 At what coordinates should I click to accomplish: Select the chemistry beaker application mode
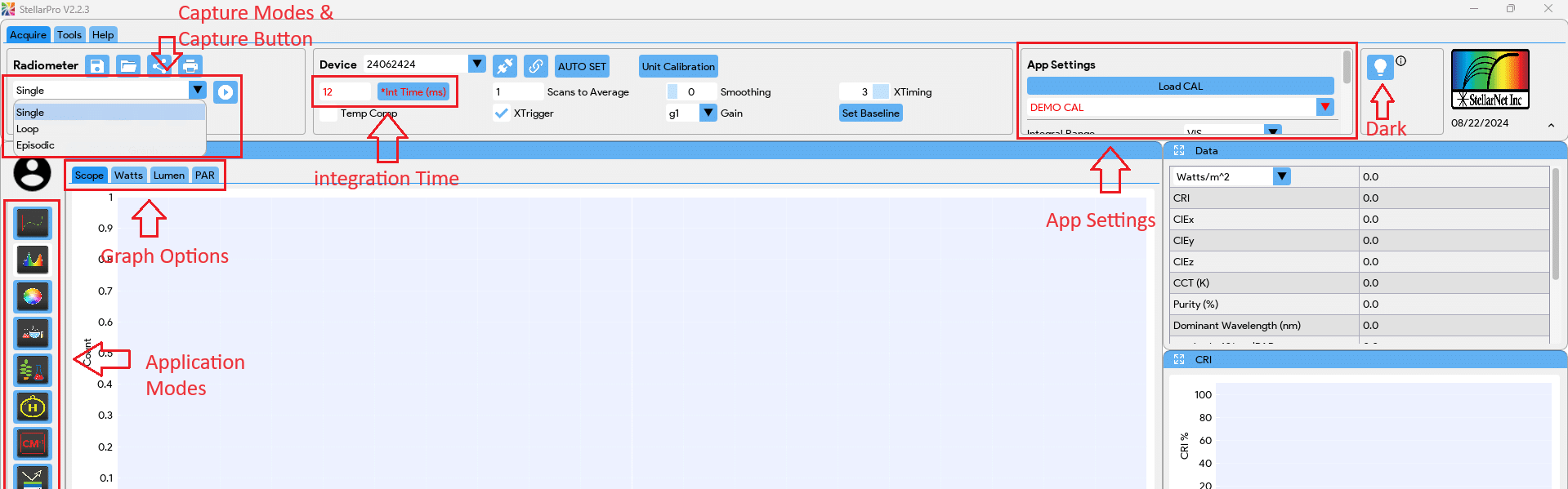(x=33, y=333)
